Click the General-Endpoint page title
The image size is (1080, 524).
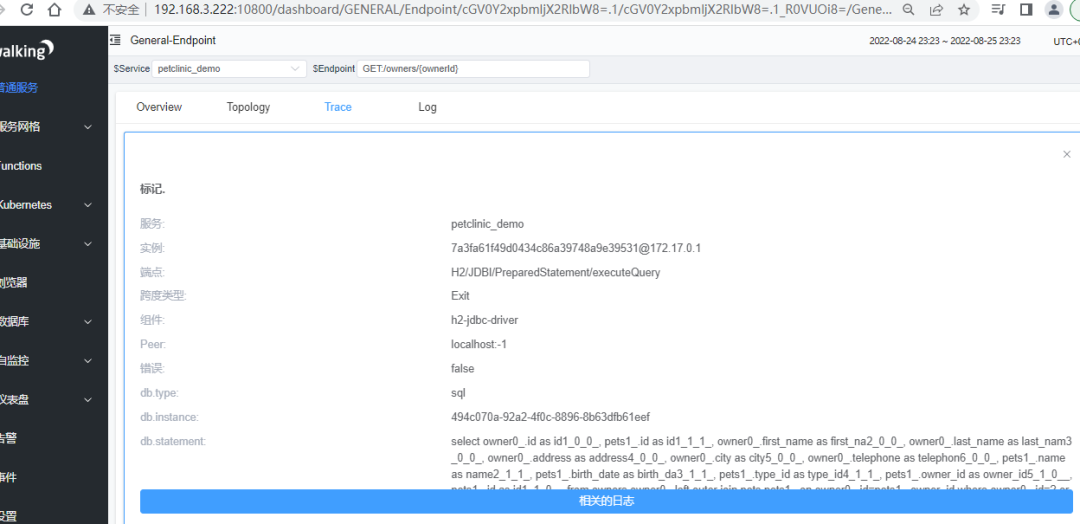(173, 40)
